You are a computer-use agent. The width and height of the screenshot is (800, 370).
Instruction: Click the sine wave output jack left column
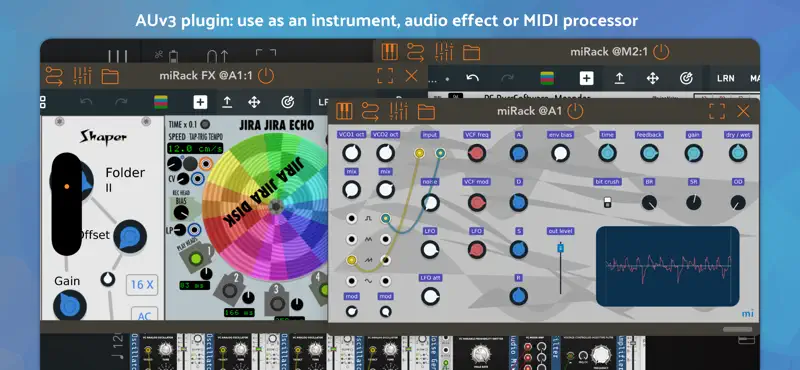[x=351, y=281]
